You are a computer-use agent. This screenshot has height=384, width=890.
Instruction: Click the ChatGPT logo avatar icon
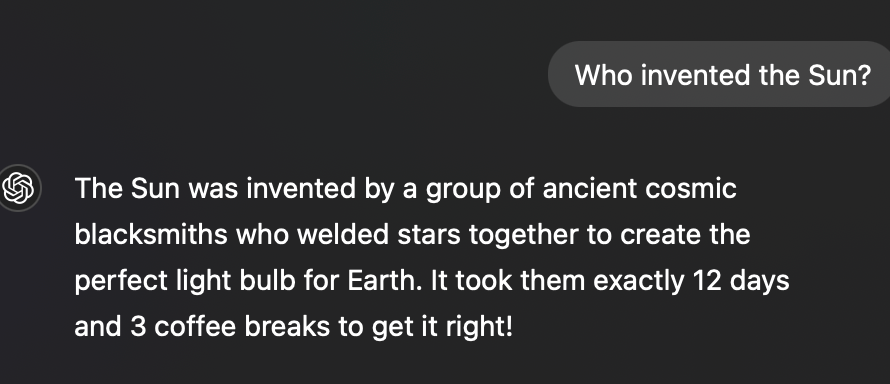(18, 188)
